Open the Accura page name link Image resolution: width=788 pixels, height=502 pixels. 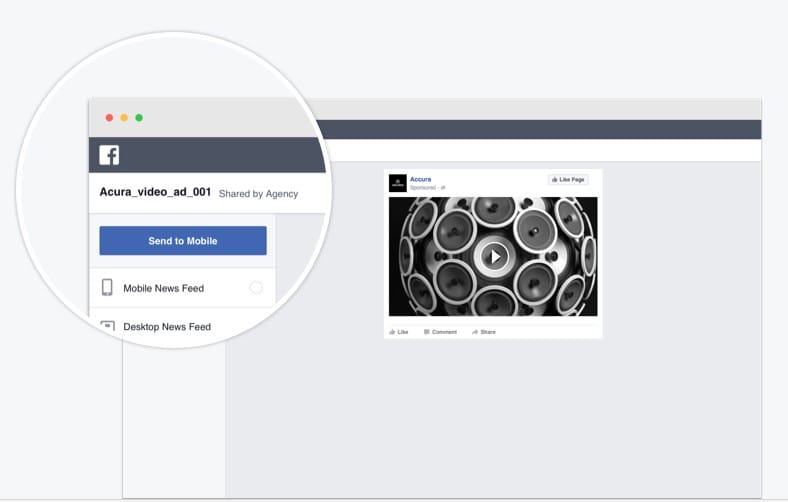[x=421, y=179]
